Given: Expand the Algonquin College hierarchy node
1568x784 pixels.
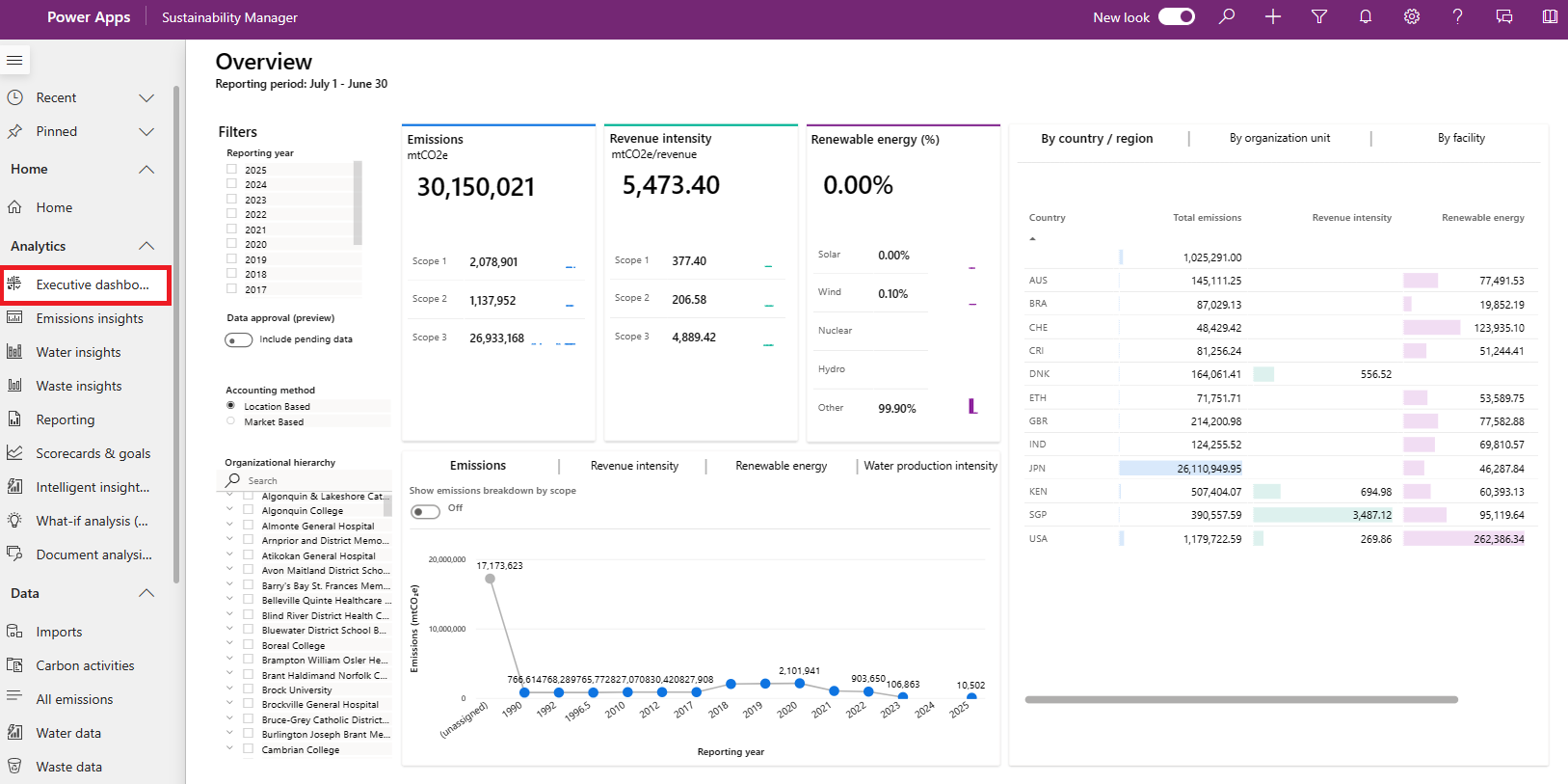Looking at the screenshot, I should [229, 510].
